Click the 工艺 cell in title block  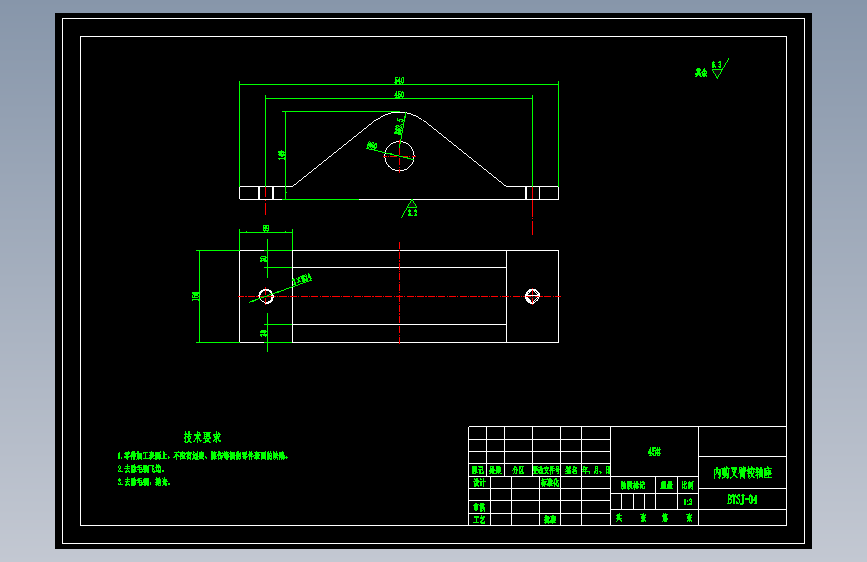[x=479, y=519]
